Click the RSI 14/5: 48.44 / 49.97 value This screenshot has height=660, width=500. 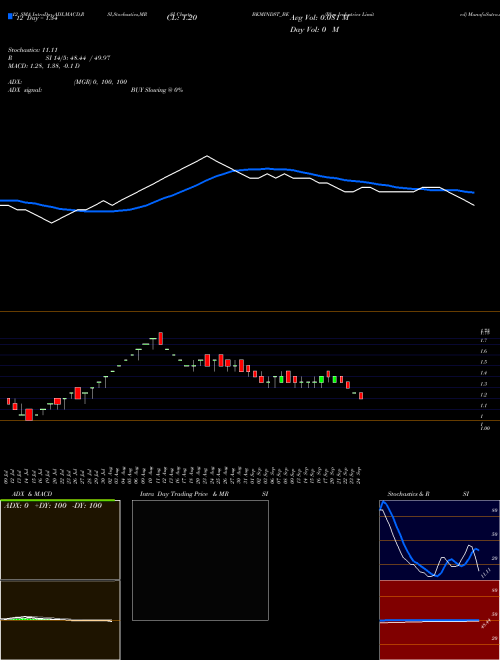click(x=59, y=58)
